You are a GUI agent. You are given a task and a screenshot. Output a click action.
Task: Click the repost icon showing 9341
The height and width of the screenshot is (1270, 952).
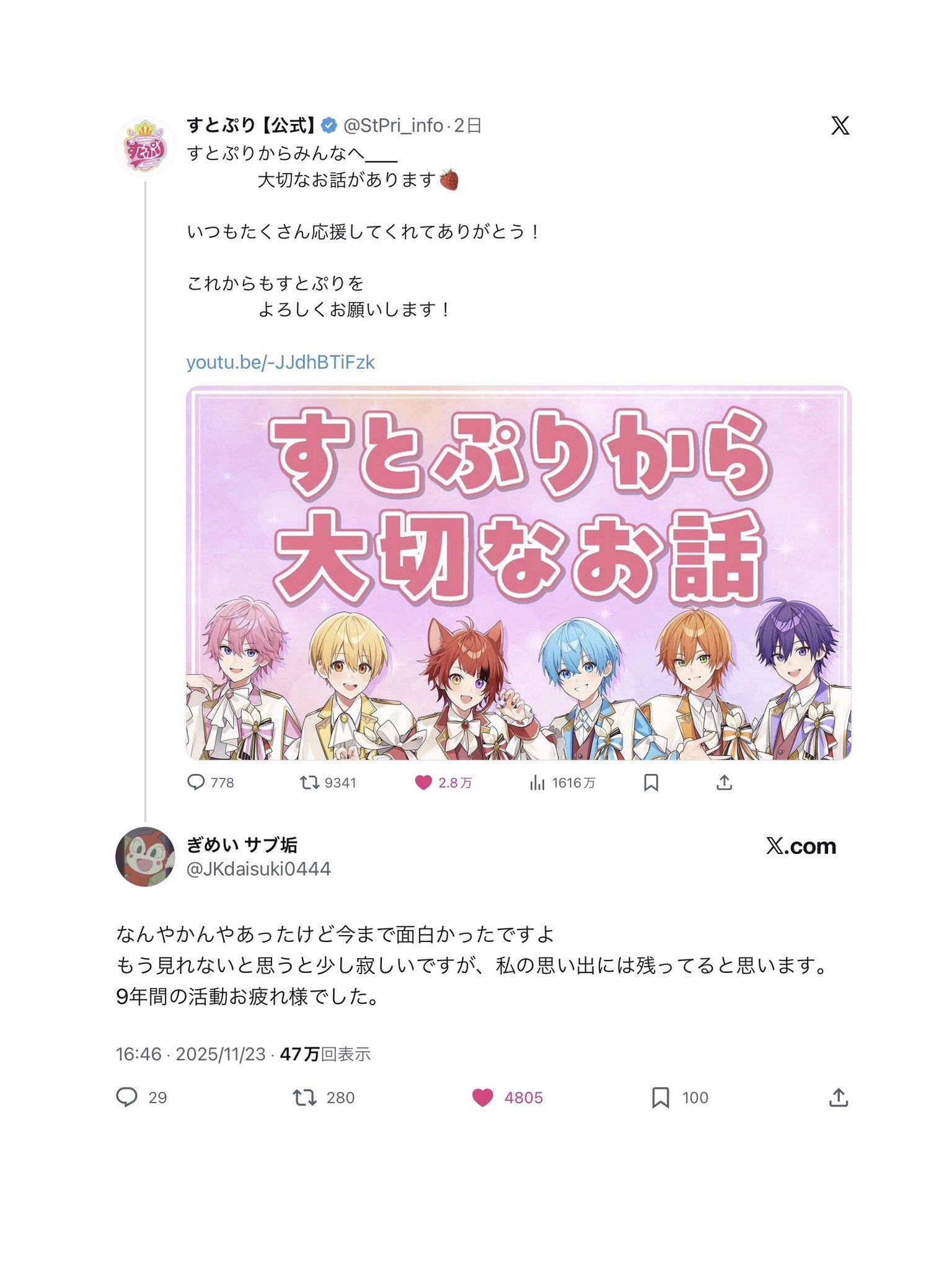tap(309, 783)
